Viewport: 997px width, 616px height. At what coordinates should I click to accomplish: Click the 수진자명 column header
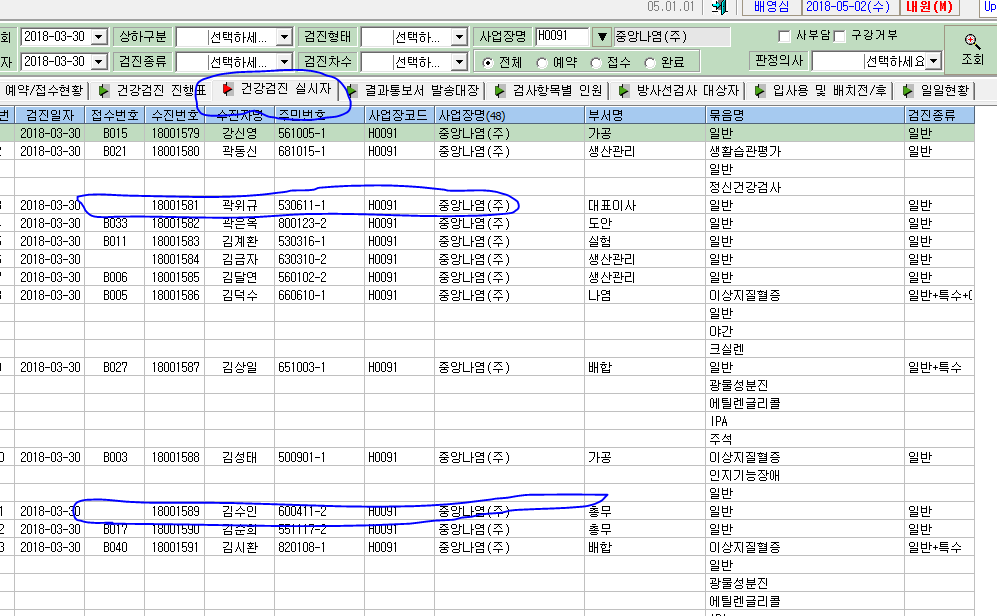pyautogui.click(x=239, y=115)
